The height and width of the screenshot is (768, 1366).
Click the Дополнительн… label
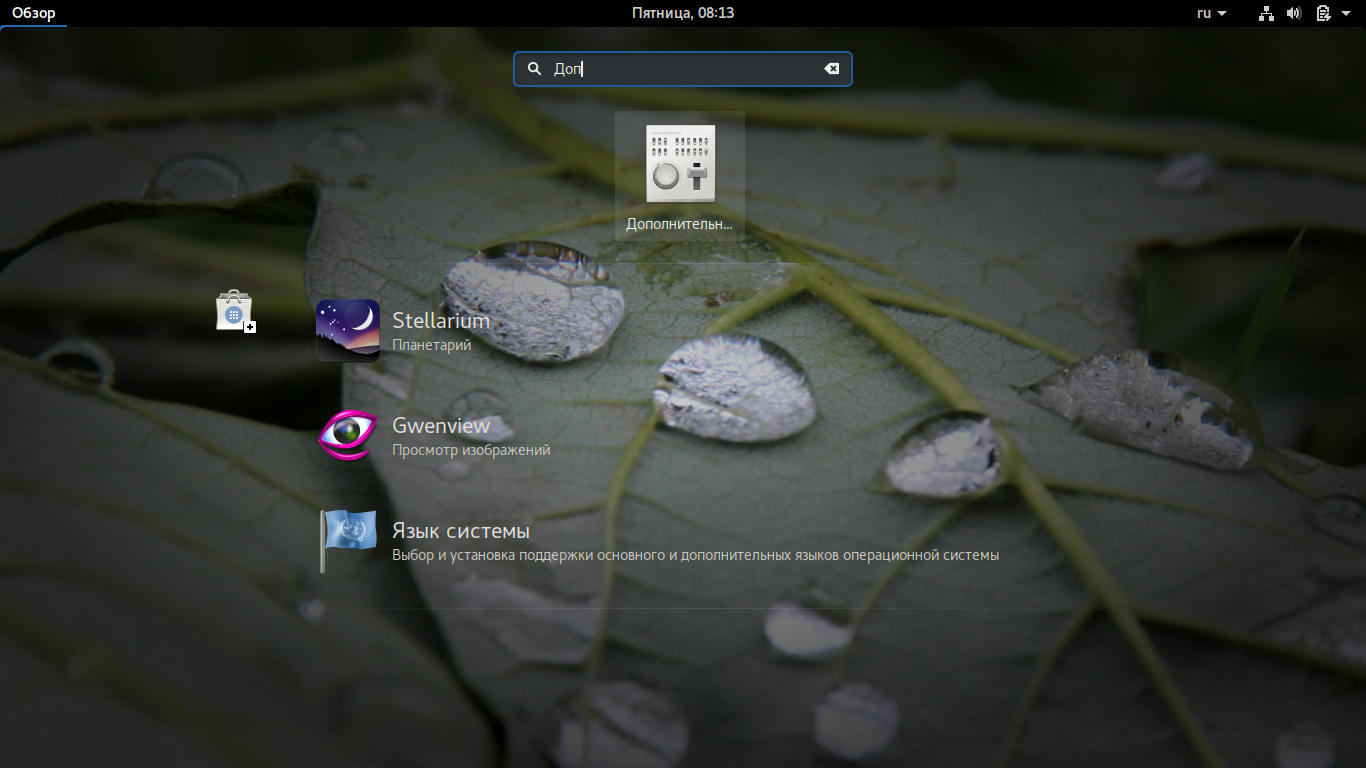coord(680,224)
